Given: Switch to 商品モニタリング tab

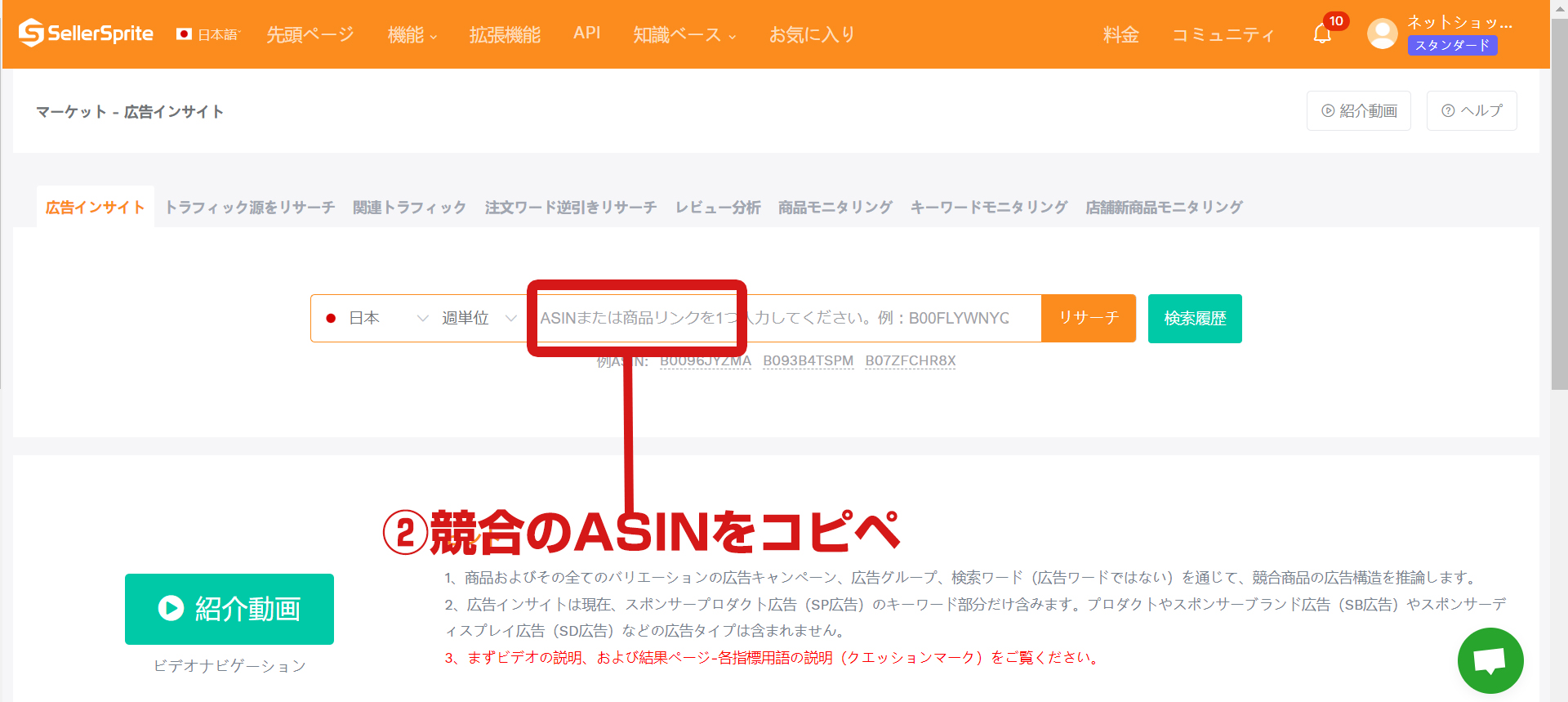Looking at the screenshot, I should 835,208.
